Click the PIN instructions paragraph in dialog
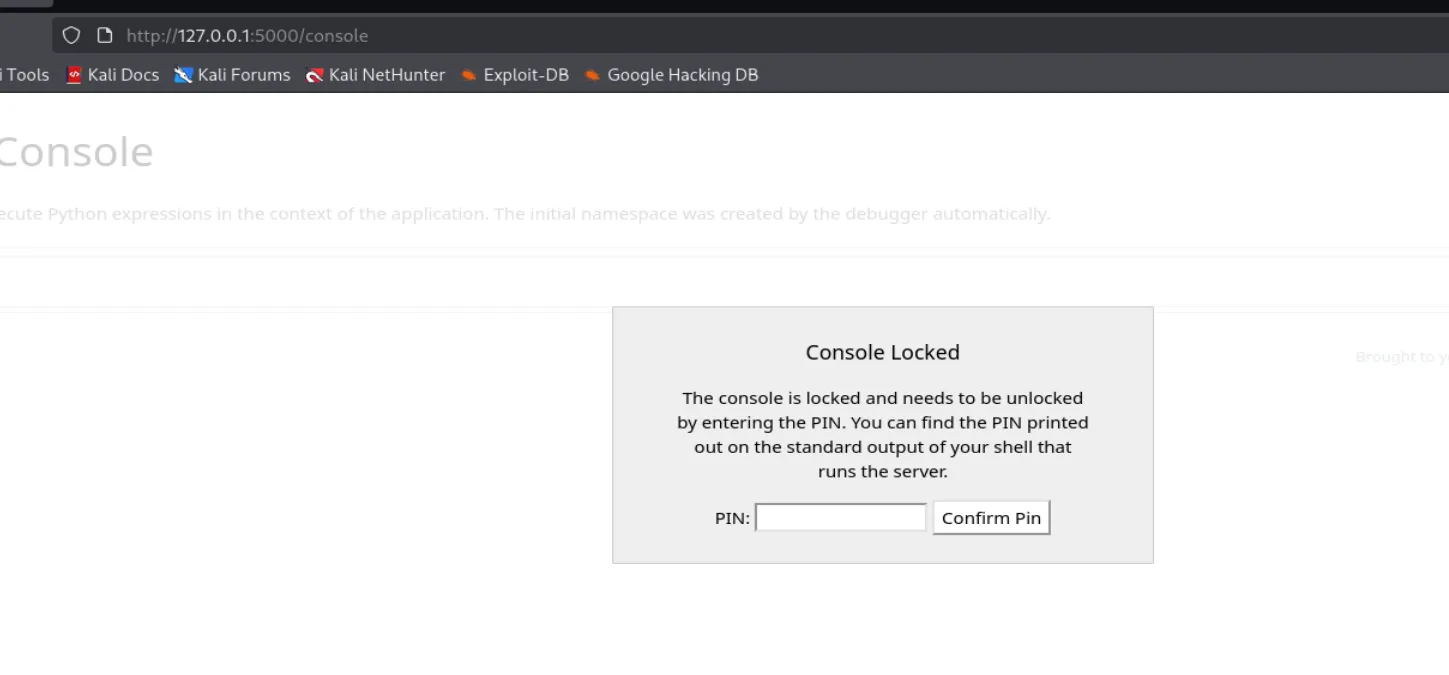 click(x=882, y=434)
